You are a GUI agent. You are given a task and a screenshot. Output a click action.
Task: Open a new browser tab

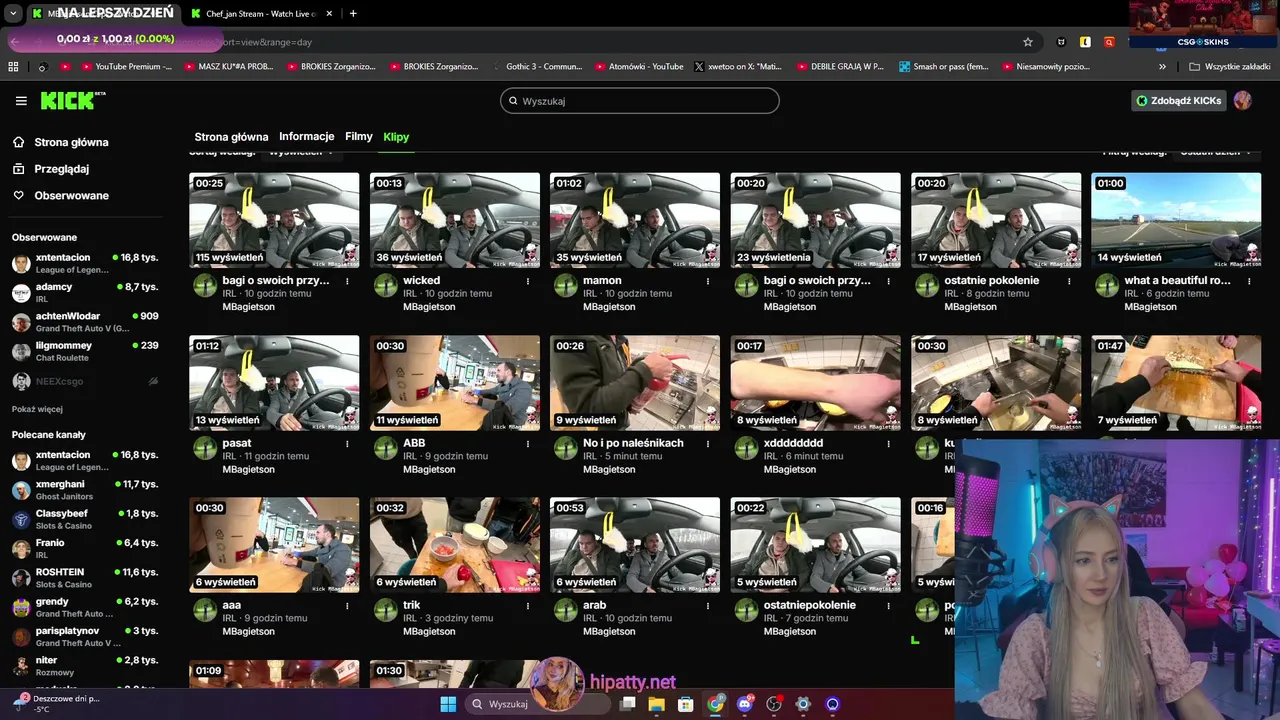pos(353,14)
